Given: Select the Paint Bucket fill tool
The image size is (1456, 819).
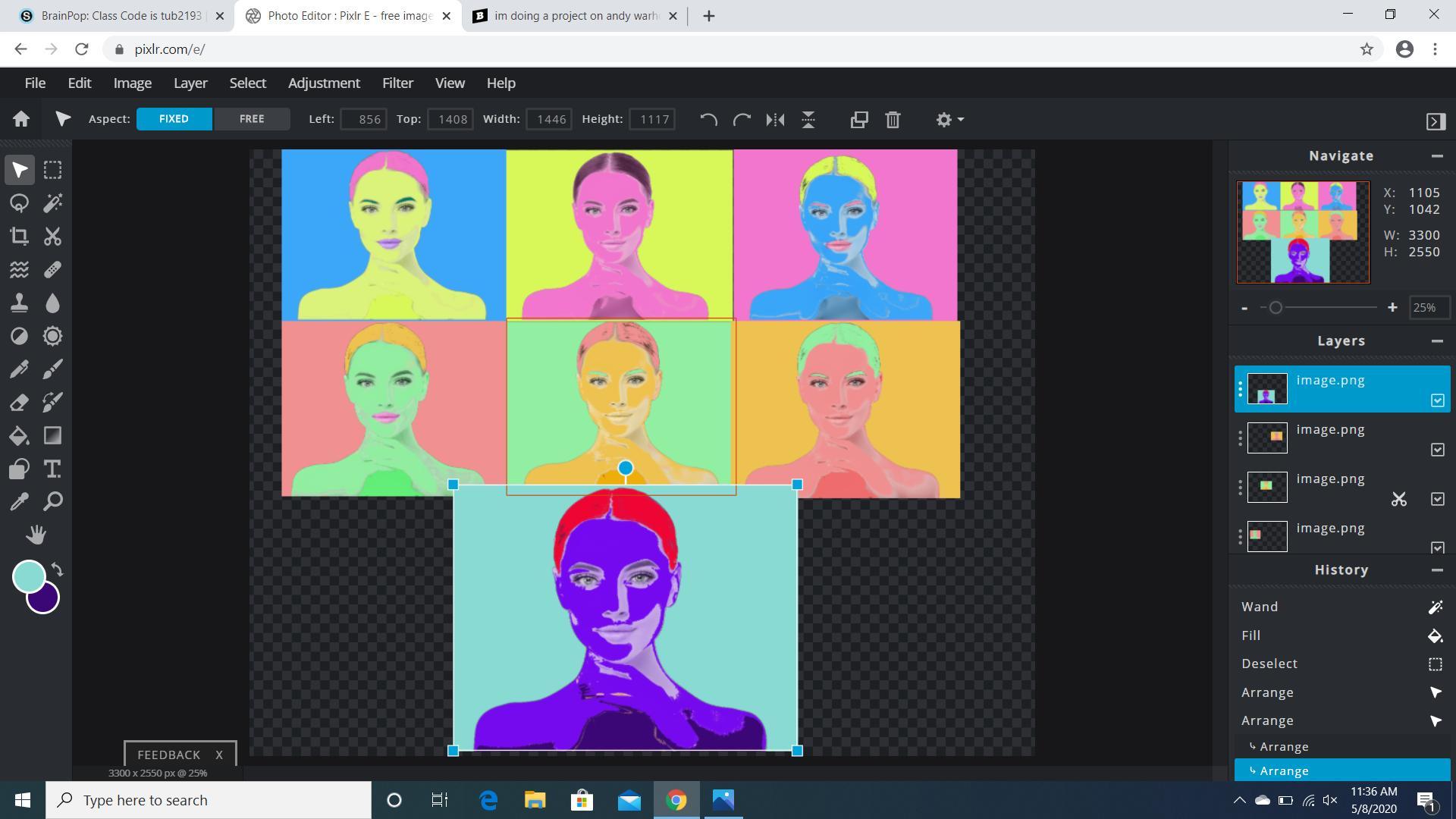Looking at the screenshot, I should pos(20,436).
